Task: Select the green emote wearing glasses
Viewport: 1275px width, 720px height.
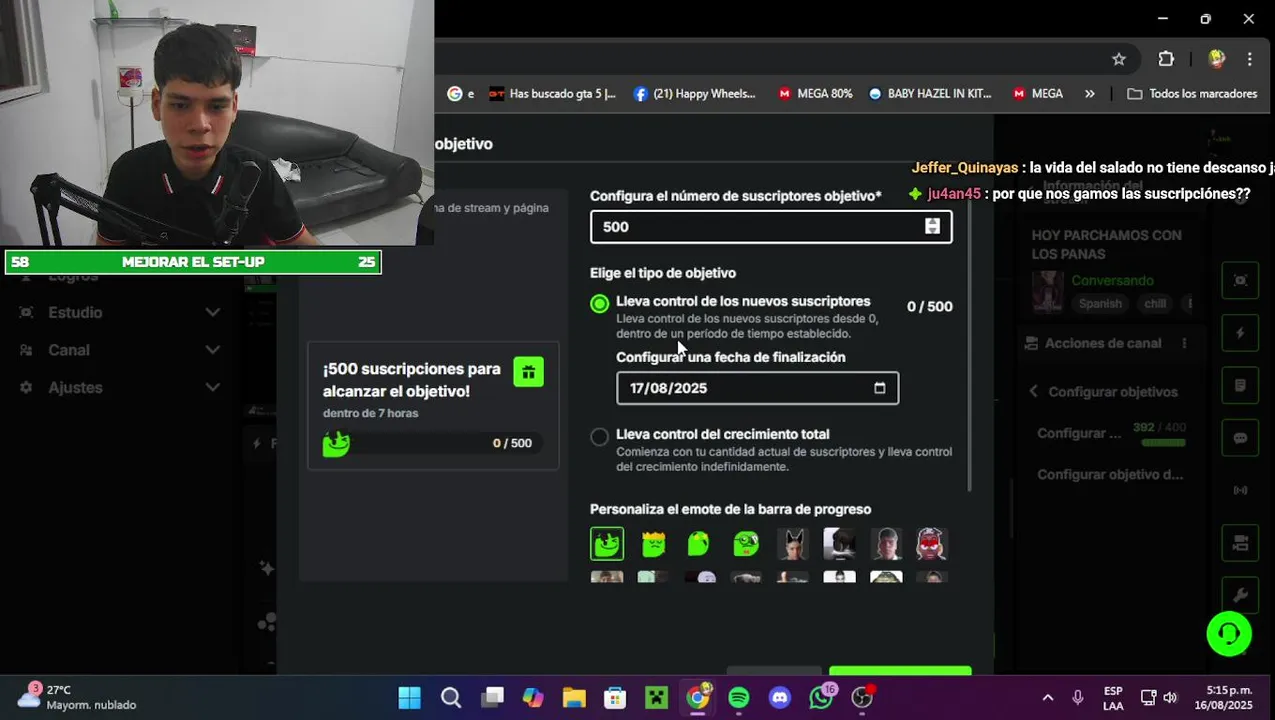Action: click(746, 543)
